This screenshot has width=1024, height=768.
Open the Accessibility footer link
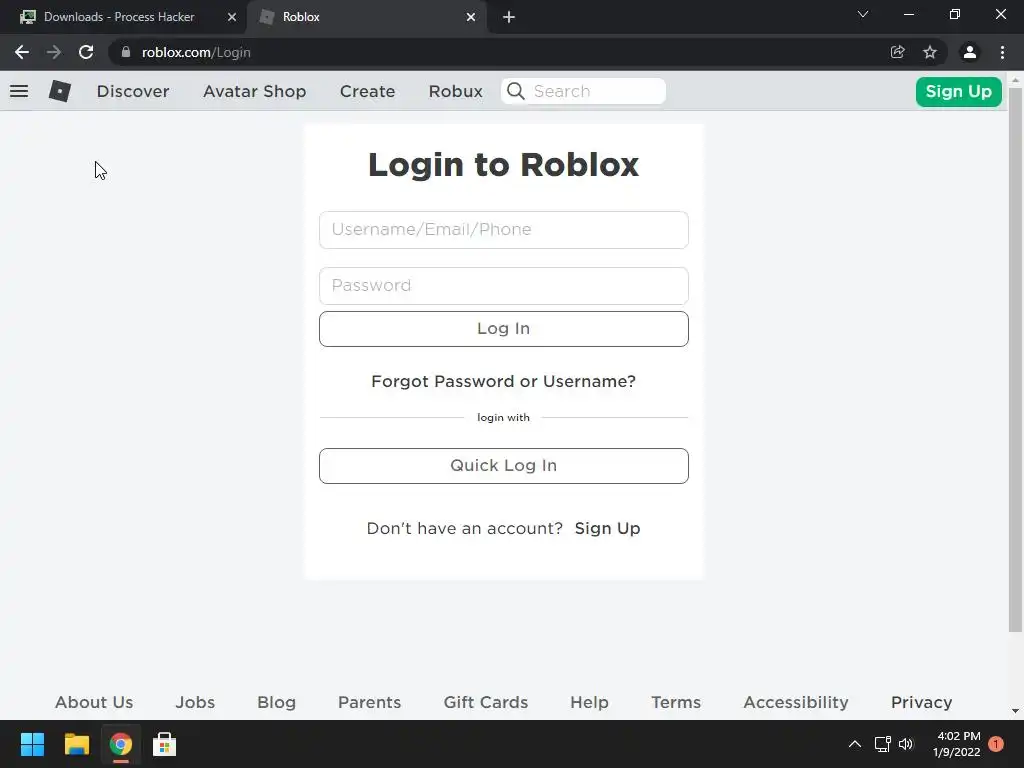pos(796,702)
